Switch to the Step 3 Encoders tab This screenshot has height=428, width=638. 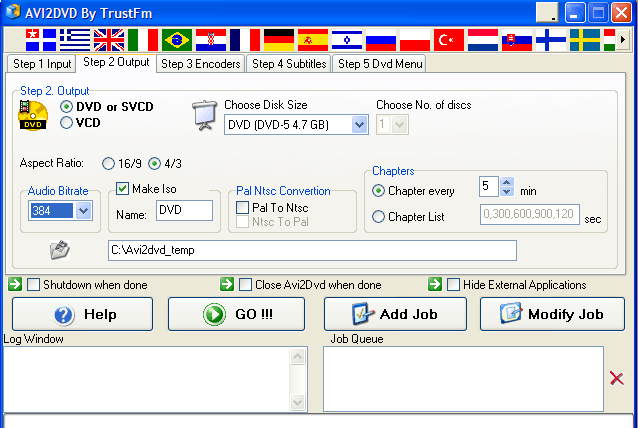point(201,64)
